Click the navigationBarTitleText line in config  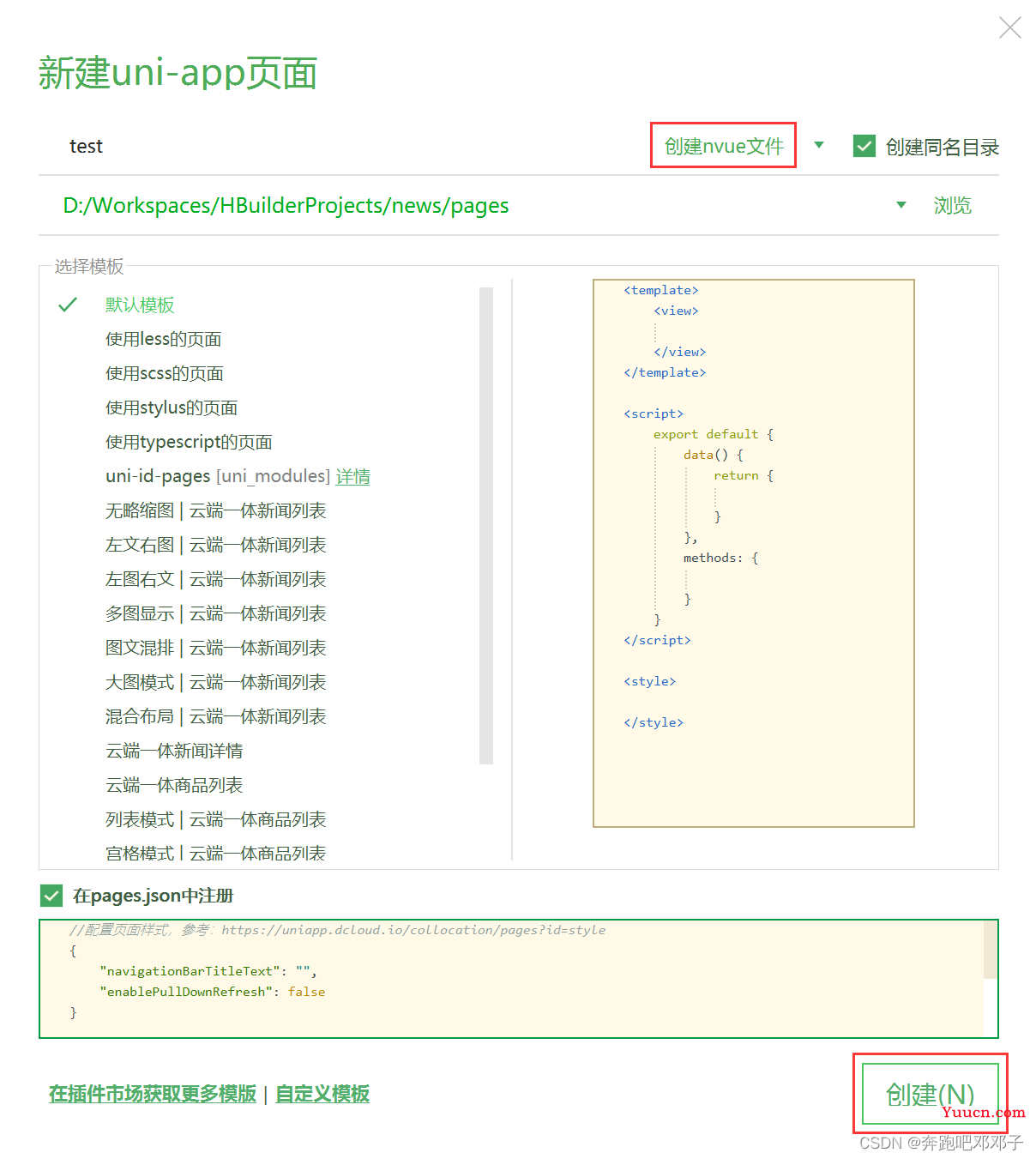208,971
